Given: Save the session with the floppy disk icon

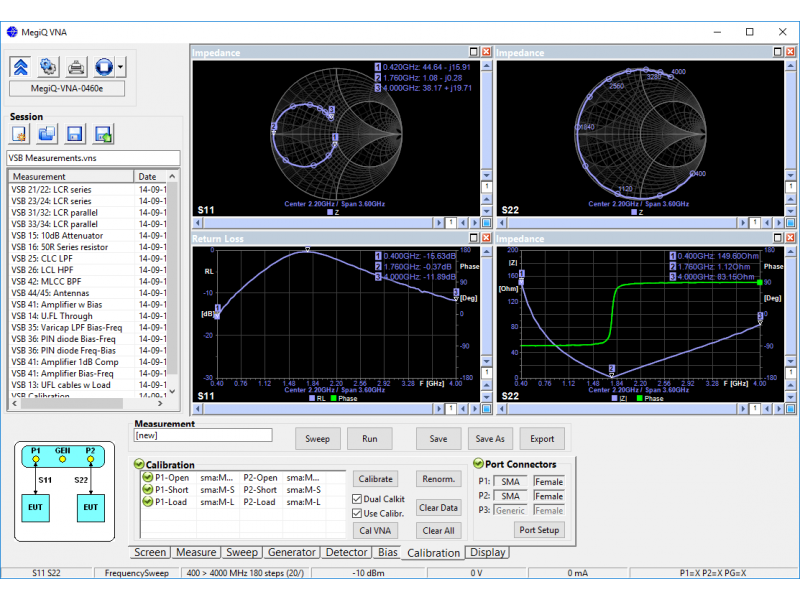Looking at the screenshot, I should click(x=74, y=134).
